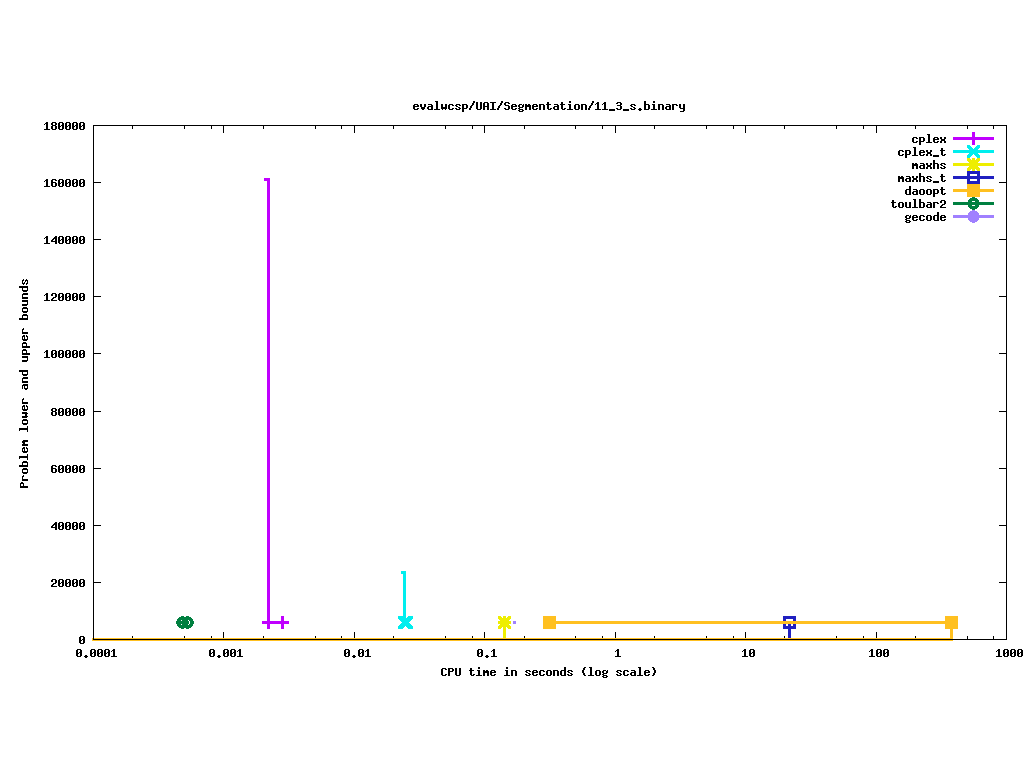Select the daoopt legend label
The width and height of the screenshot is (1024, 768).
(x=925, y=191)
